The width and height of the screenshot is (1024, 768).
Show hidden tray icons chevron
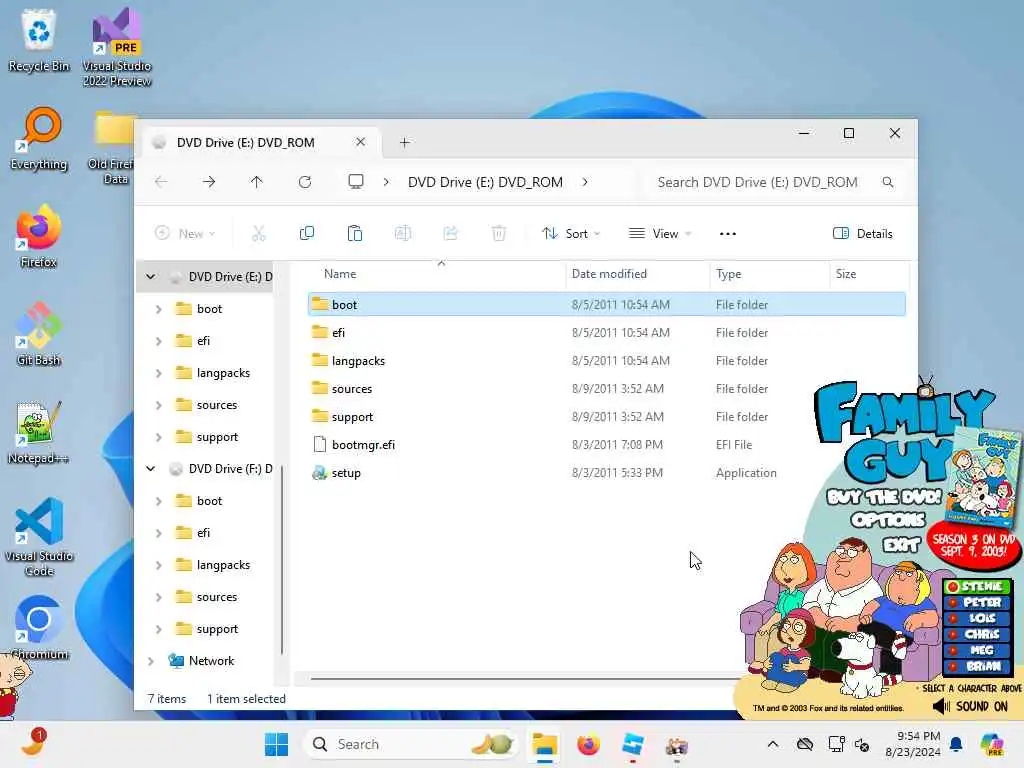(773, 744)
